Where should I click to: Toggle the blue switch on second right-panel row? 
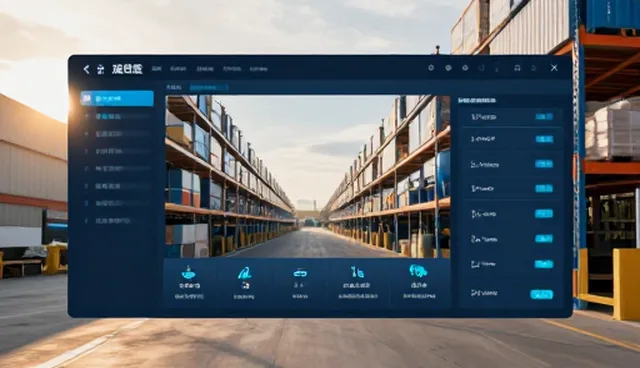544,139
